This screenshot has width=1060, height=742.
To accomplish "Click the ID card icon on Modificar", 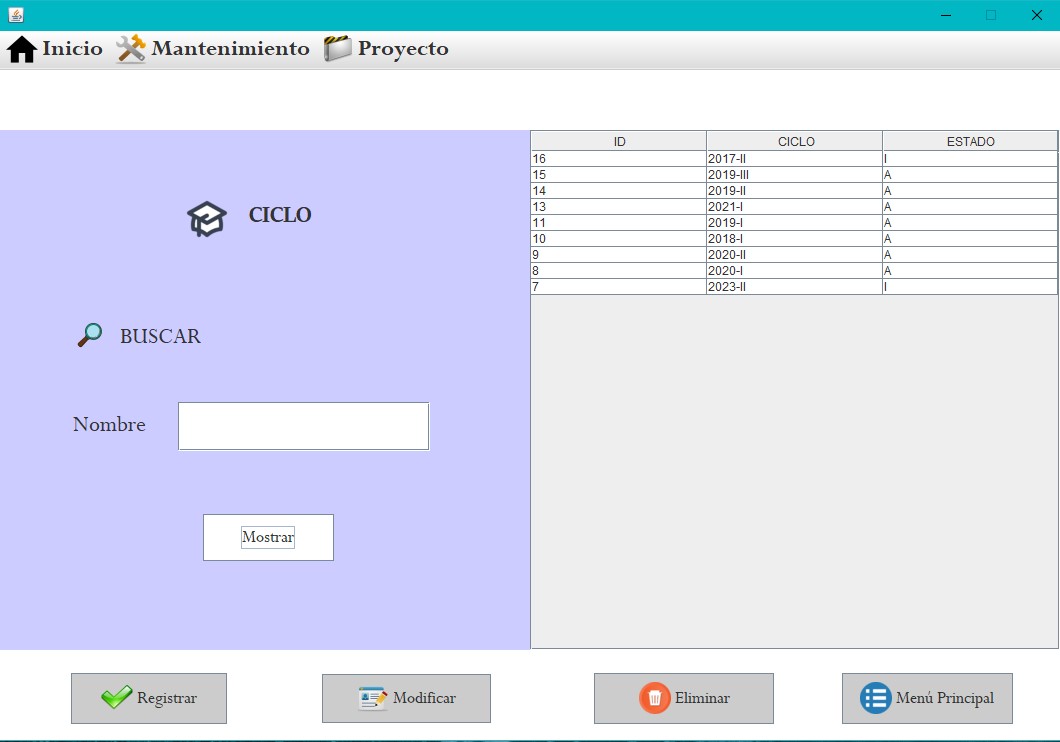I will pyautogui.click(x=372, y=698).
